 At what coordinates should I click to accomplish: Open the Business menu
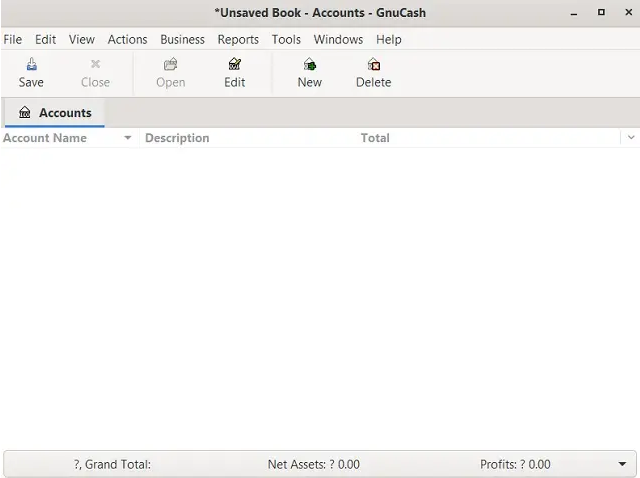[182, 39]
